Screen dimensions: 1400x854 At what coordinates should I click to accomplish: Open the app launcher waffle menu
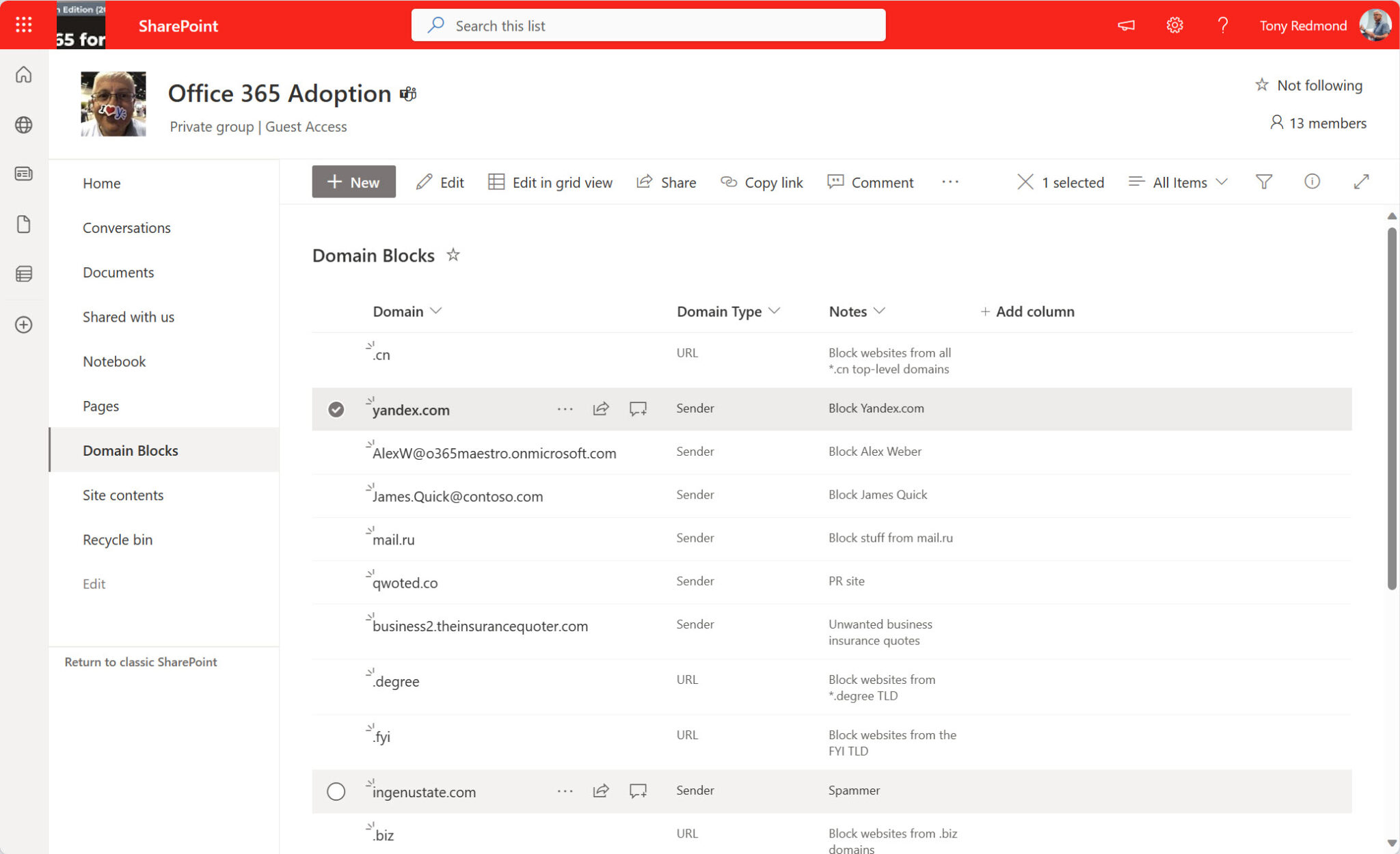pyautogui.click(x=23, y=25)
